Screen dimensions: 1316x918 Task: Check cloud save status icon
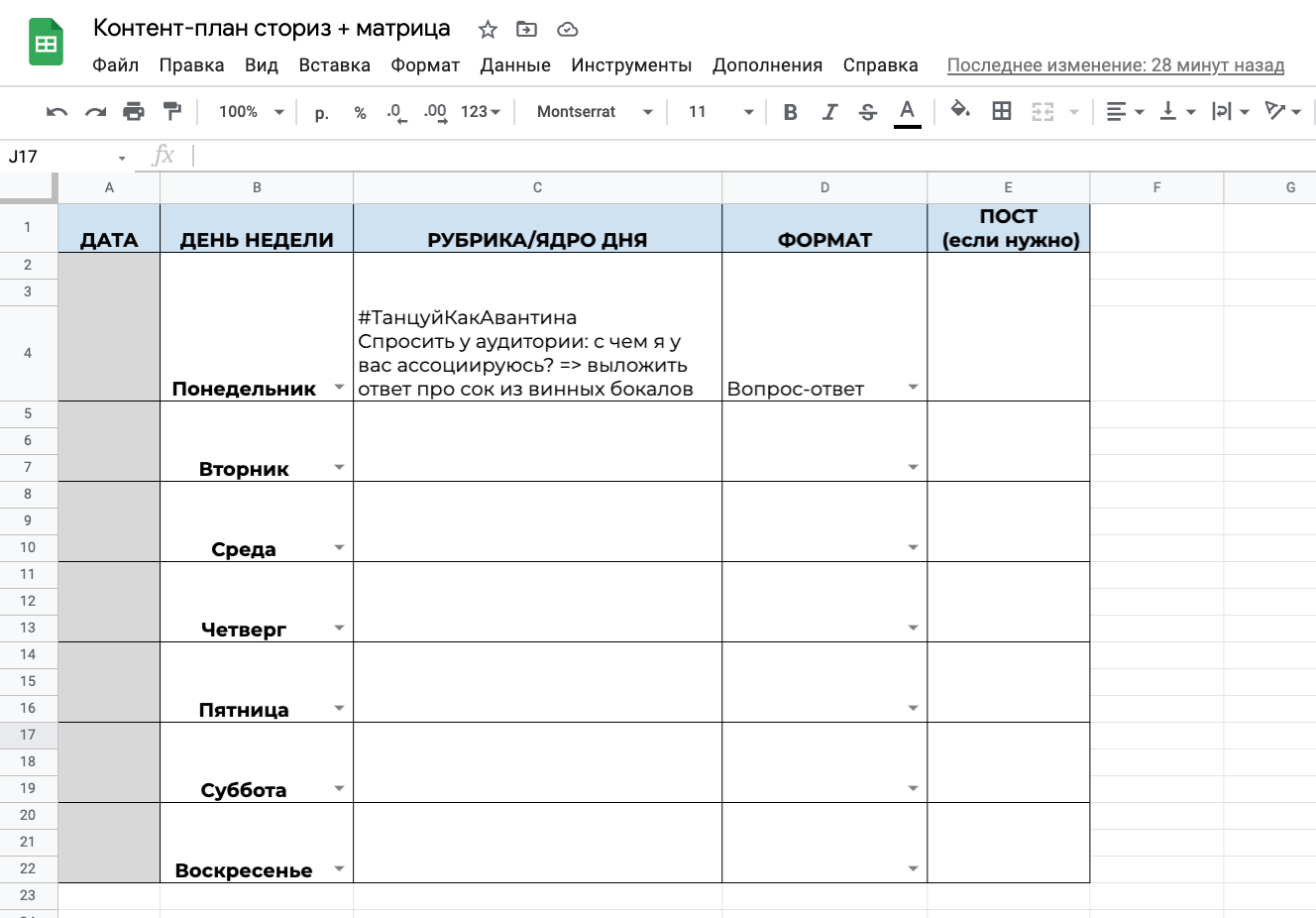(567, 30)
